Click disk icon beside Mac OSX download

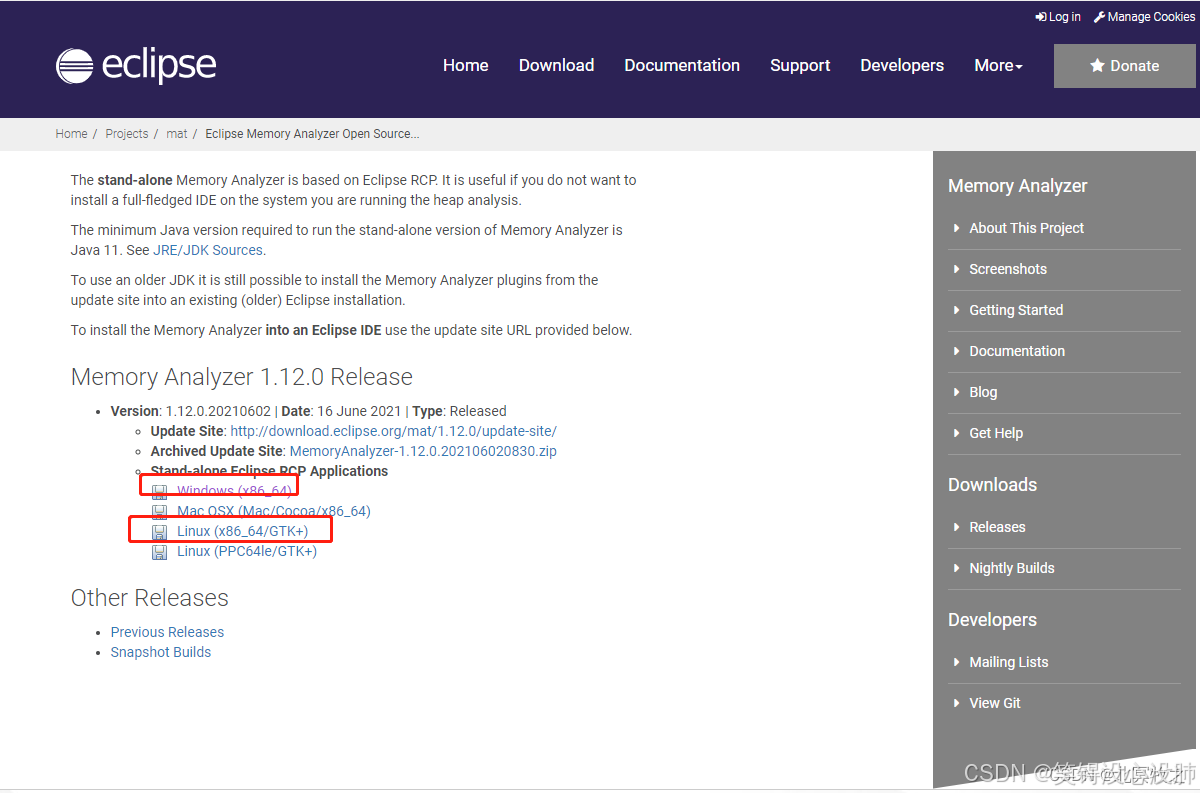coord(160,511)
